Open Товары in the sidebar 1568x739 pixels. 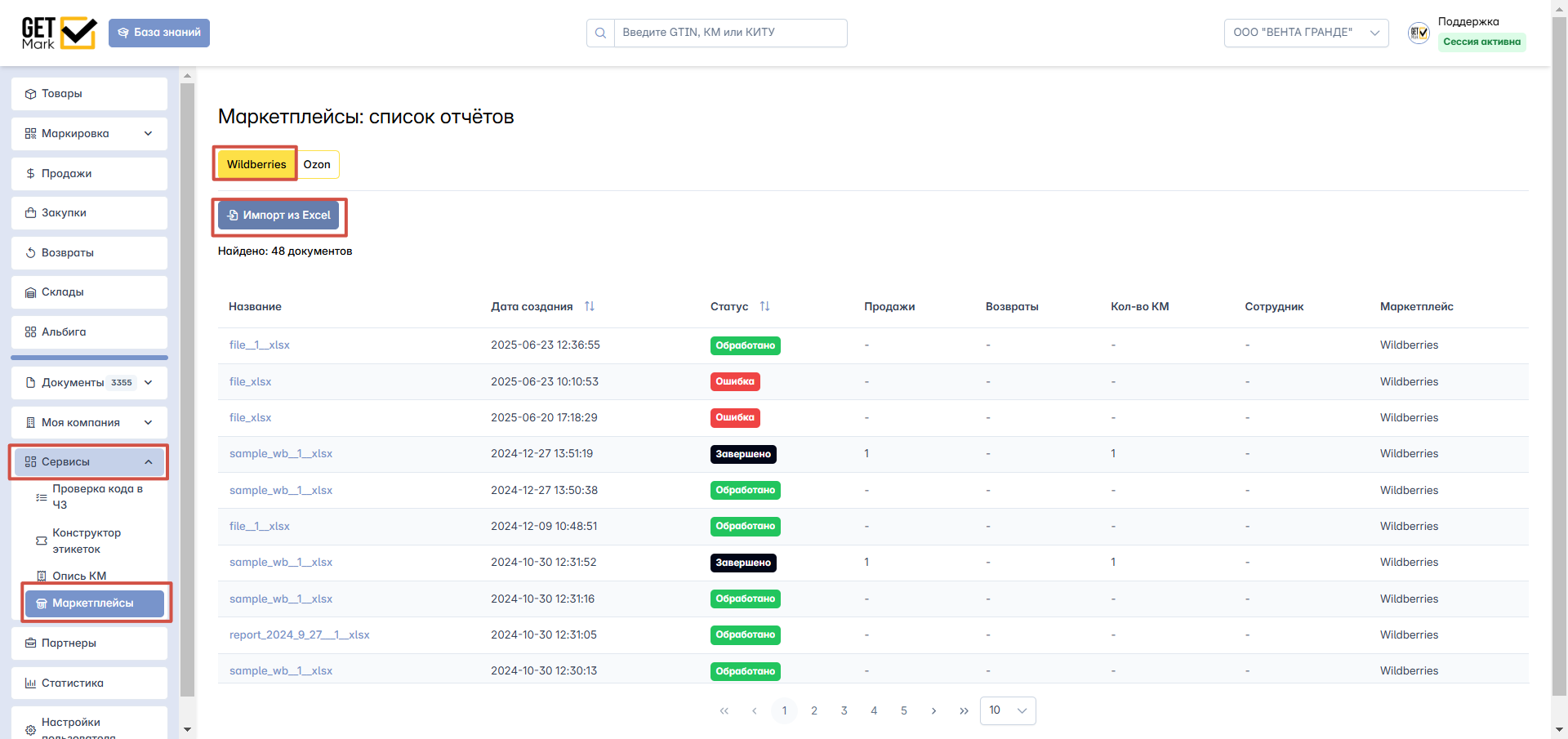click(x=89, y=94)
